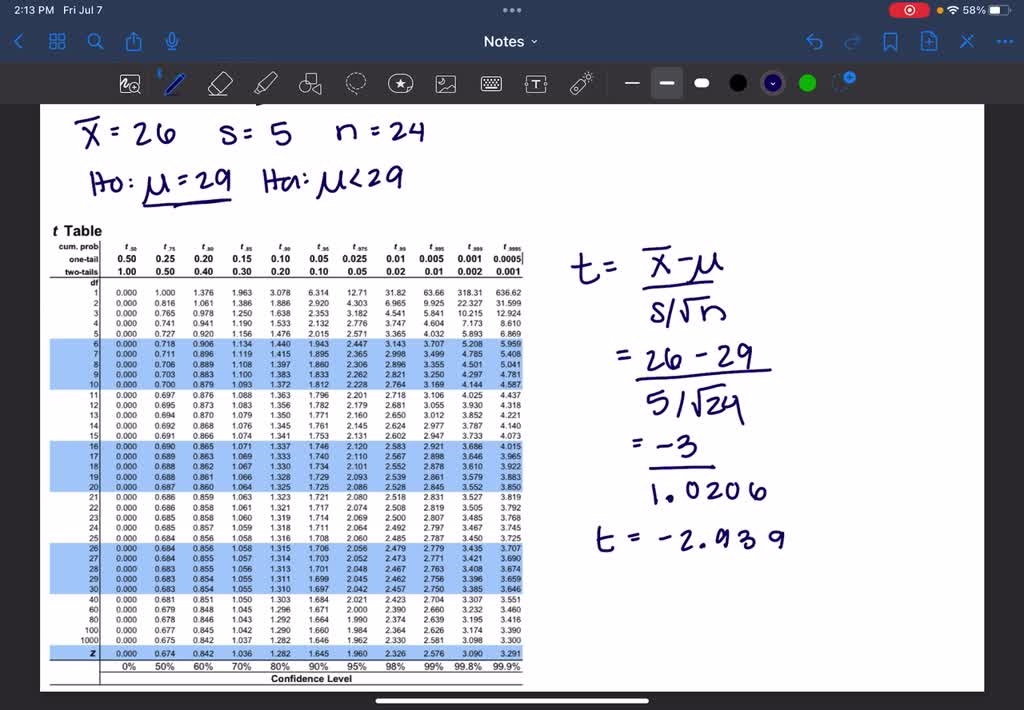Open the Notes title dropdown

(510, 41)
